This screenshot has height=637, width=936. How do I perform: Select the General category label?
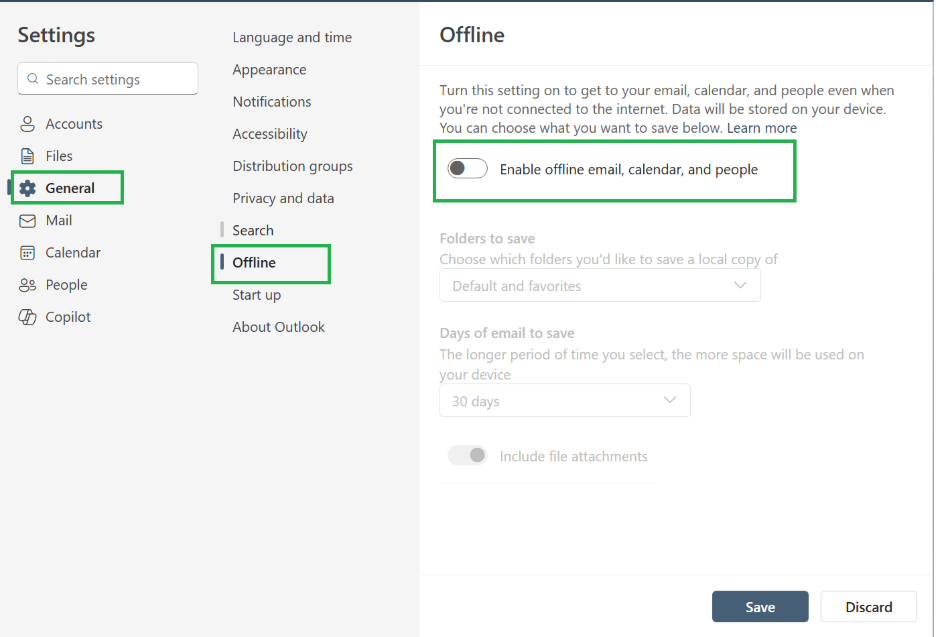pyautogui.click(x=70, y=189)
